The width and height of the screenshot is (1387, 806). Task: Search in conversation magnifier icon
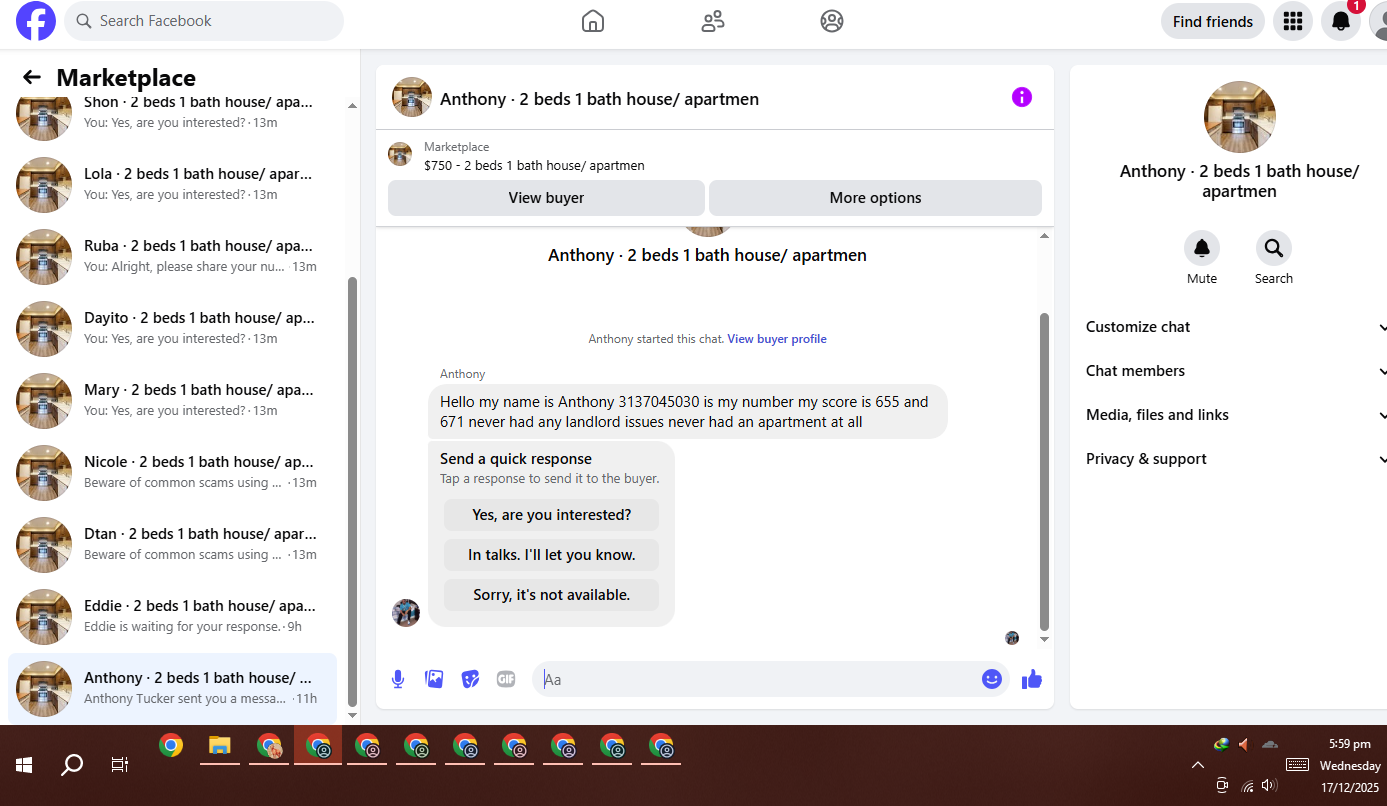point(1274,248)
